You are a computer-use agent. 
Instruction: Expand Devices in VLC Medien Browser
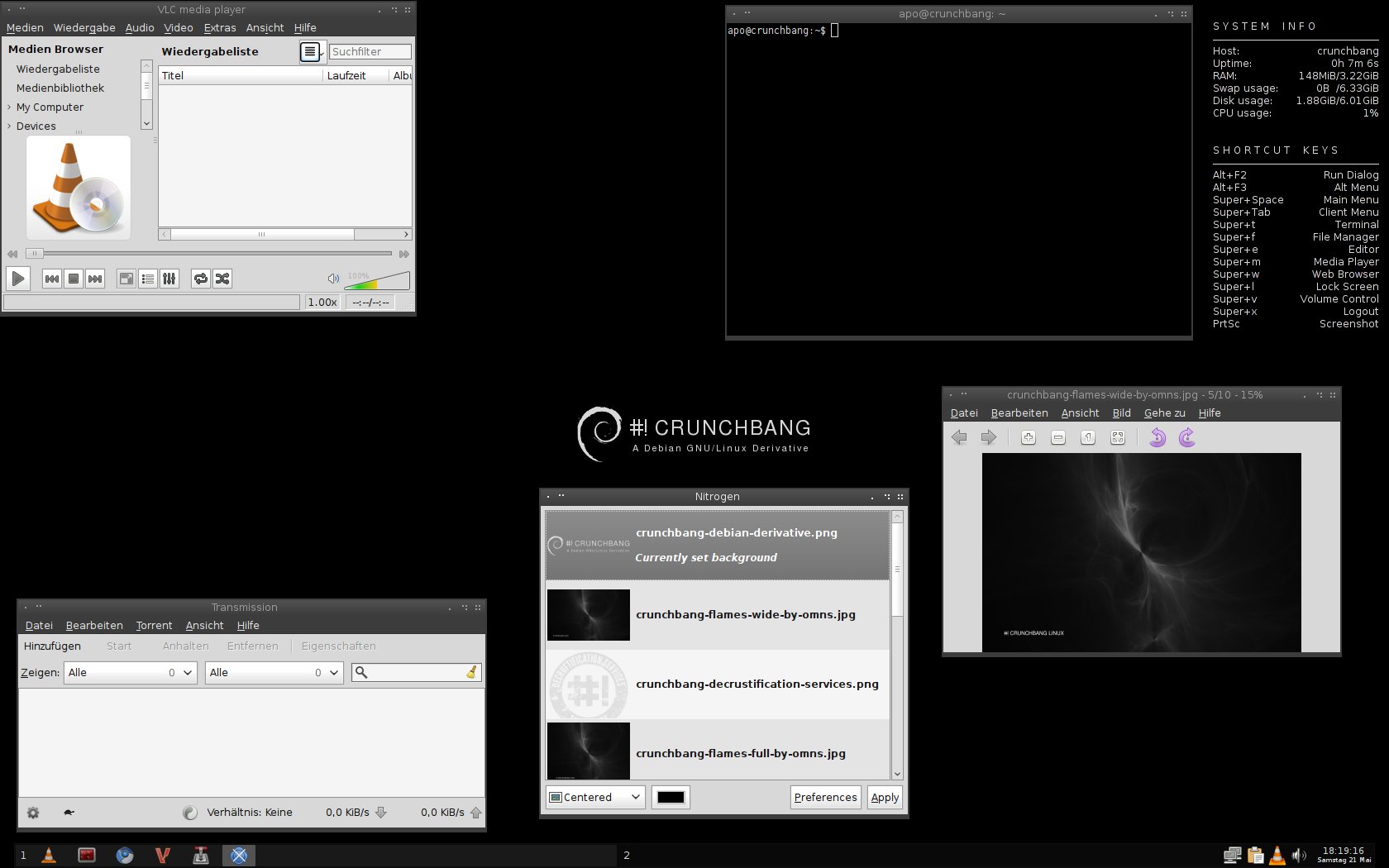[9, 126]
